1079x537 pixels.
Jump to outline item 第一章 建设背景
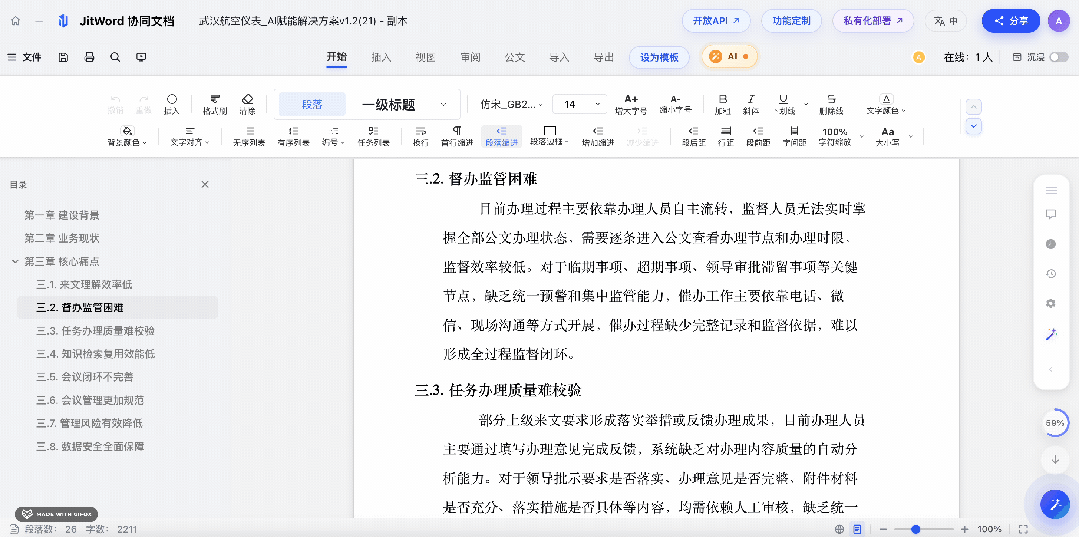tap(62, 215)
